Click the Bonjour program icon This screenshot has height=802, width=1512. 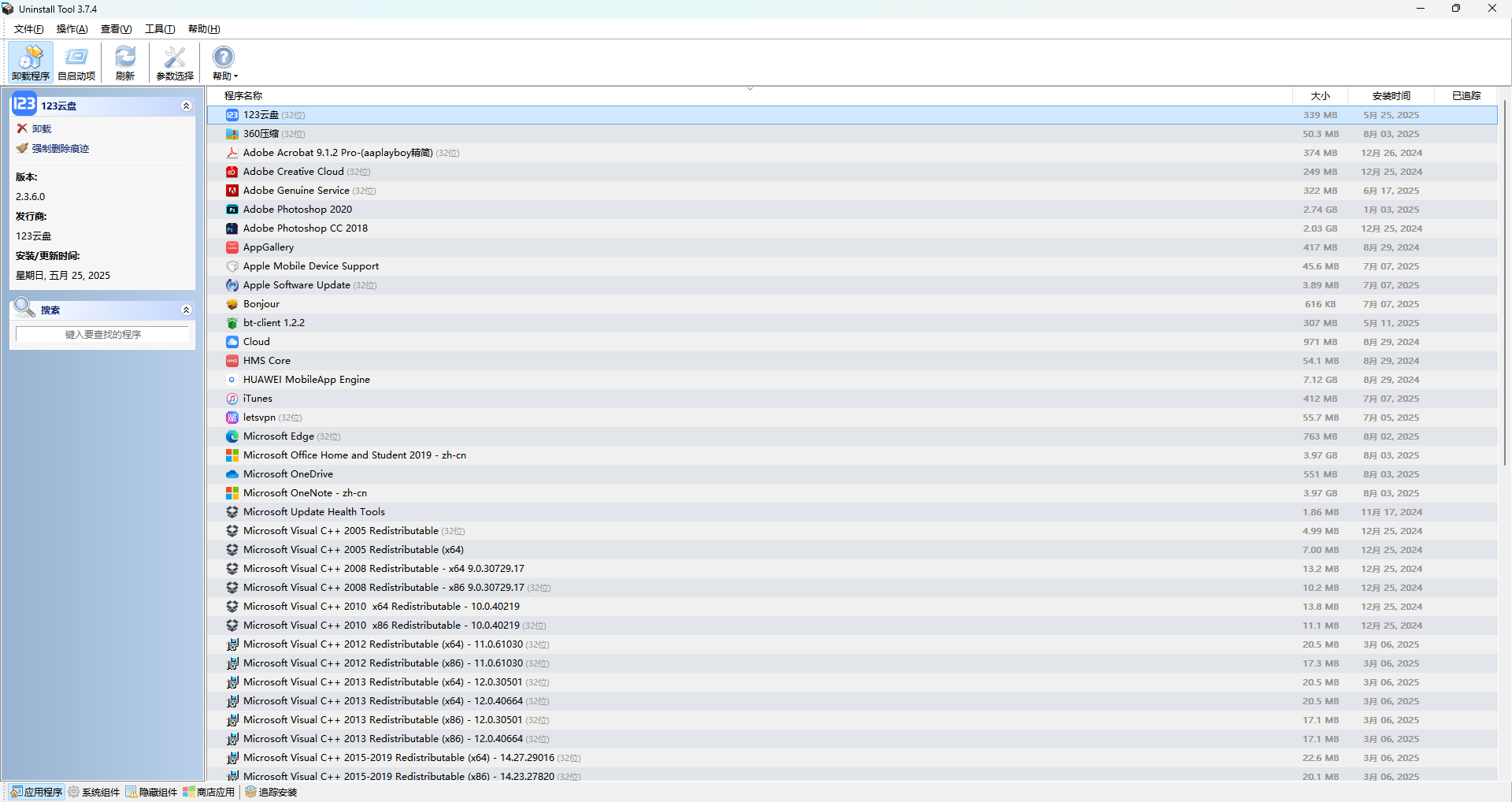point(232,304)
